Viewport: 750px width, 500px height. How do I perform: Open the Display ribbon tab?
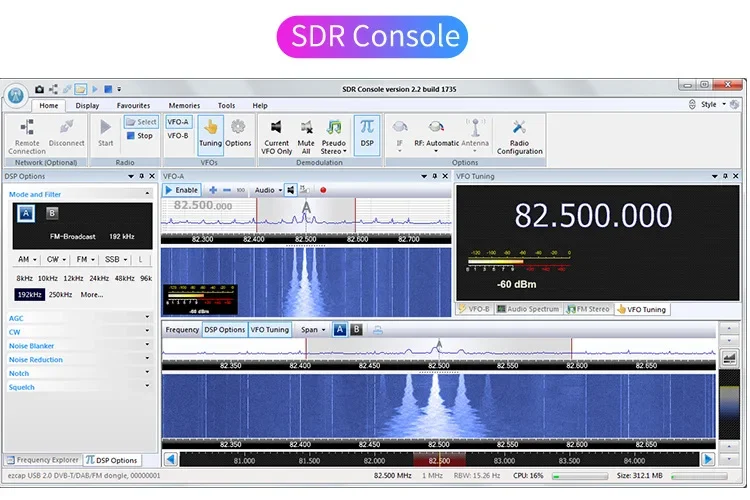87,105
